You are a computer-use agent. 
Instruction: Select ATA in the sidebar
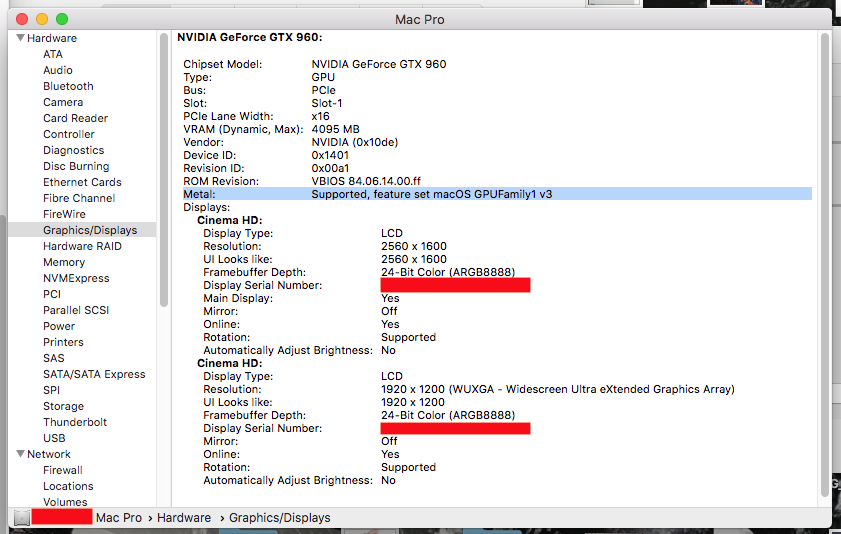[x=53, y=54]
